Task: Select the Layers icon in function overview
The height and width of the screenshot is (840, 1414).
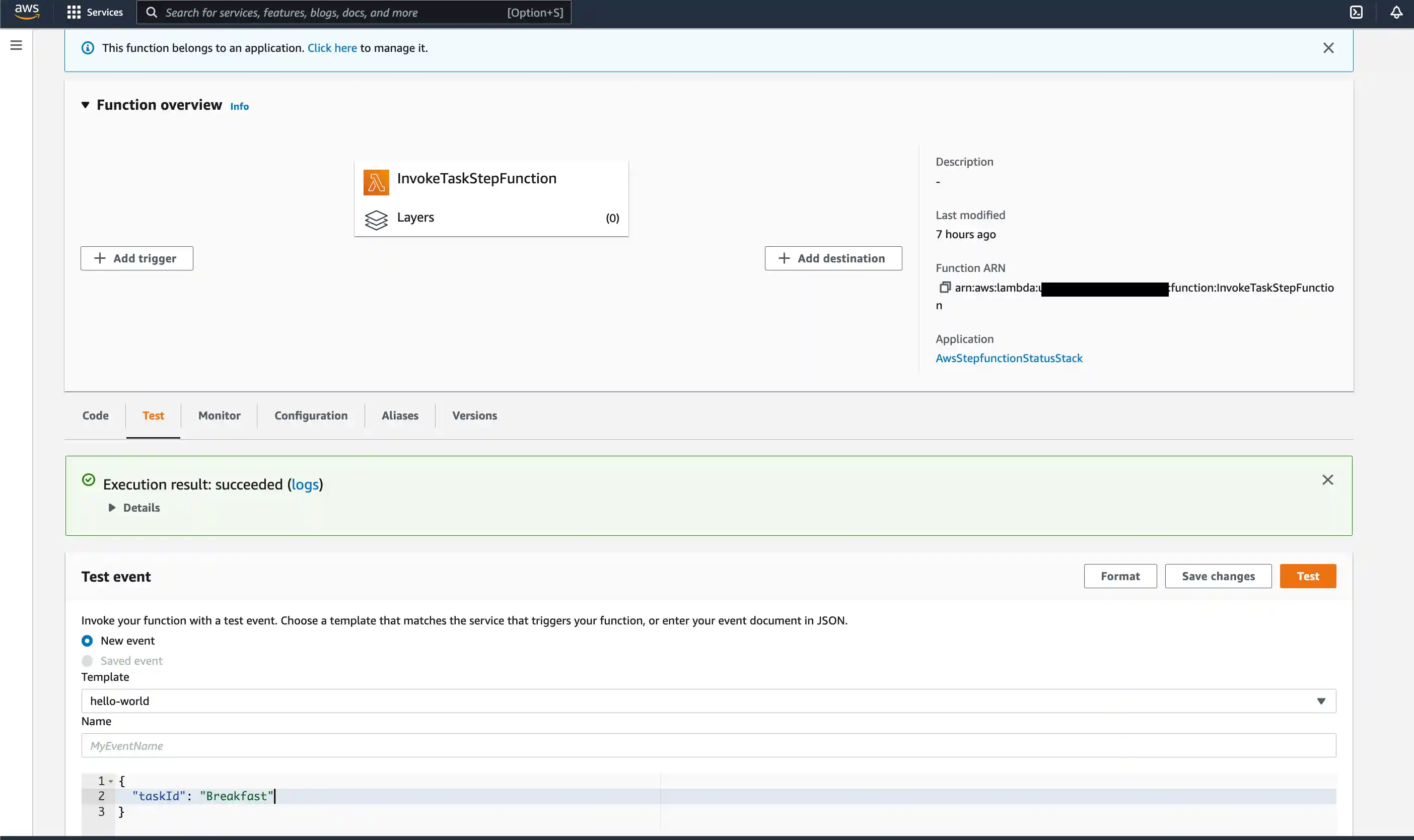Action: tap(376, 220)
